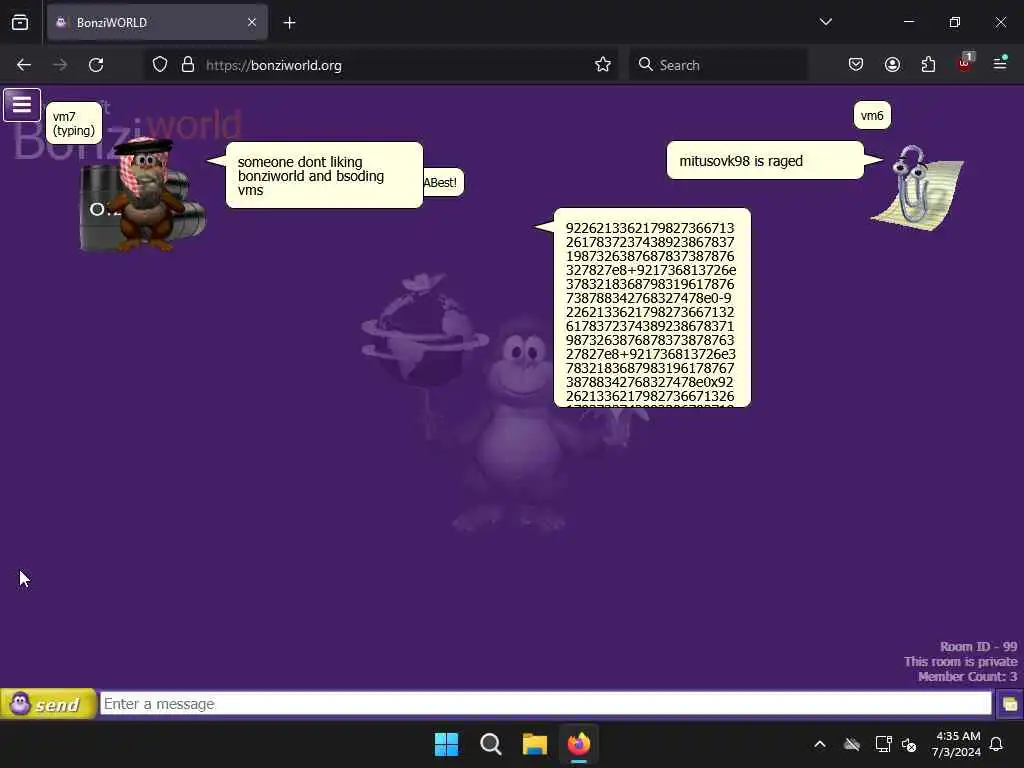The image size is (1024, 768).
Task: View site security padlock info
Action: tap(188, 65)
